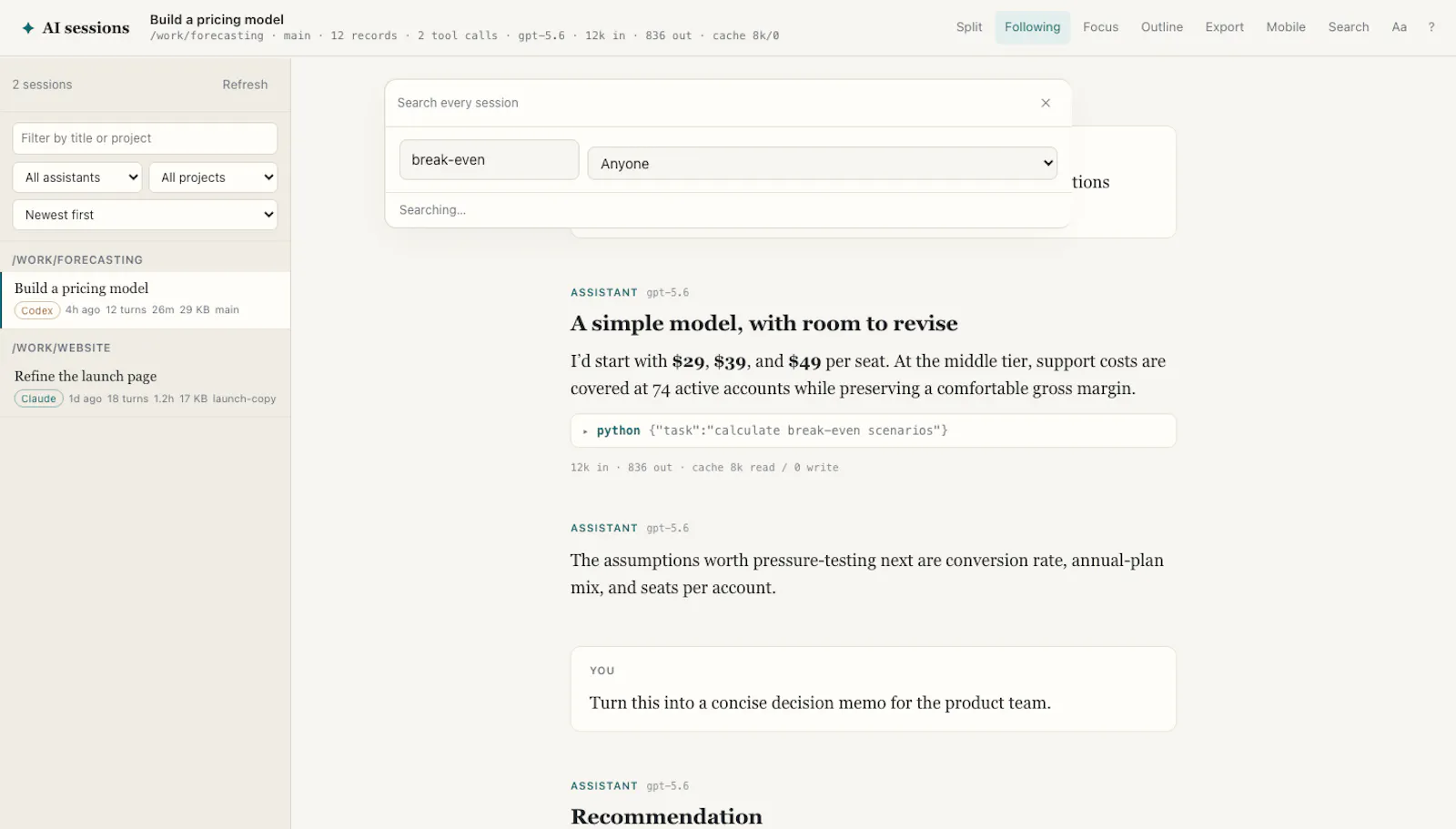Click the 'A simple model, with room to revise' heading

pyautogui.click(x=764, y=324)
